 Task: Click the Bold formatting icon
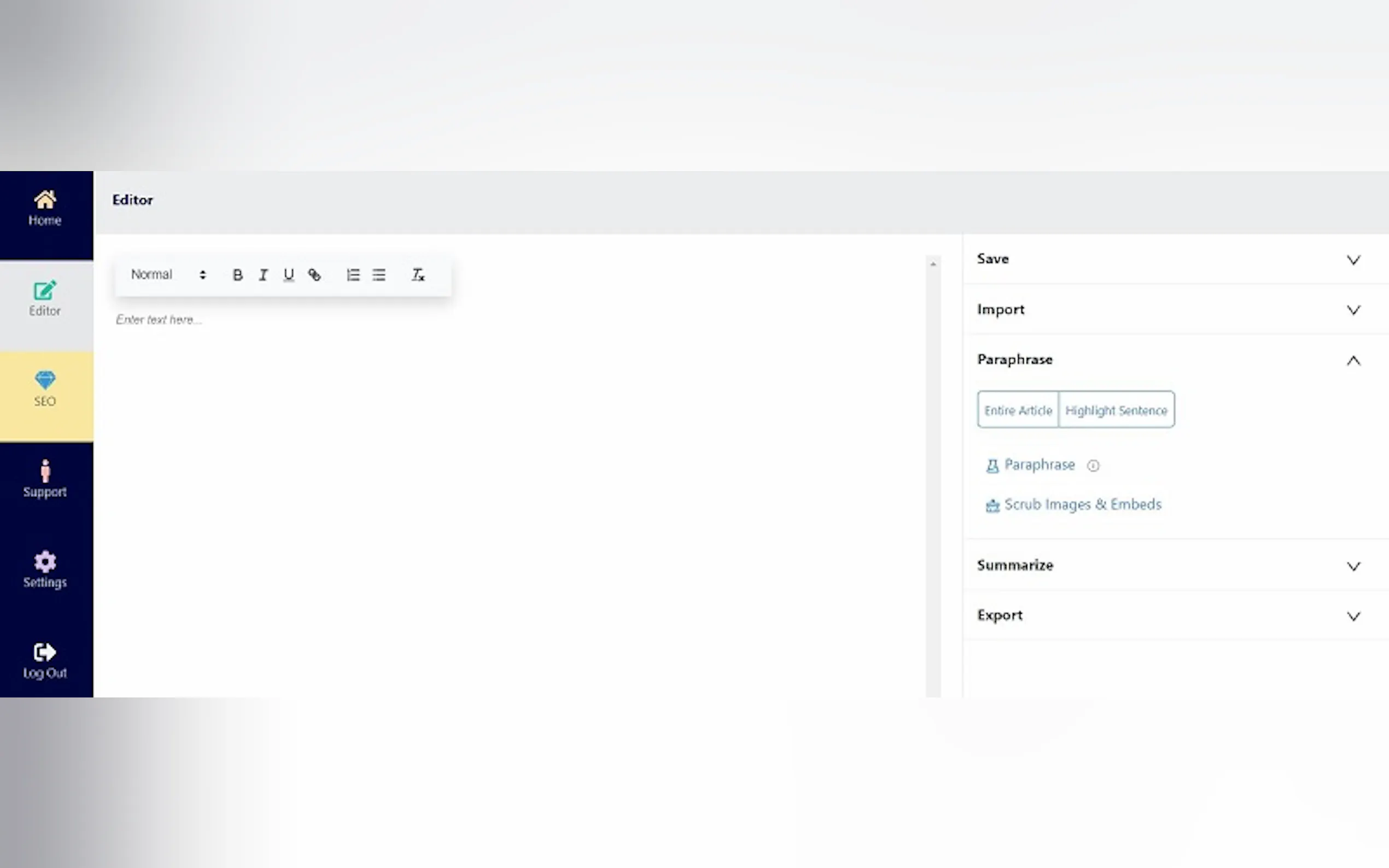pyautogui.click(x=237, y=275)
